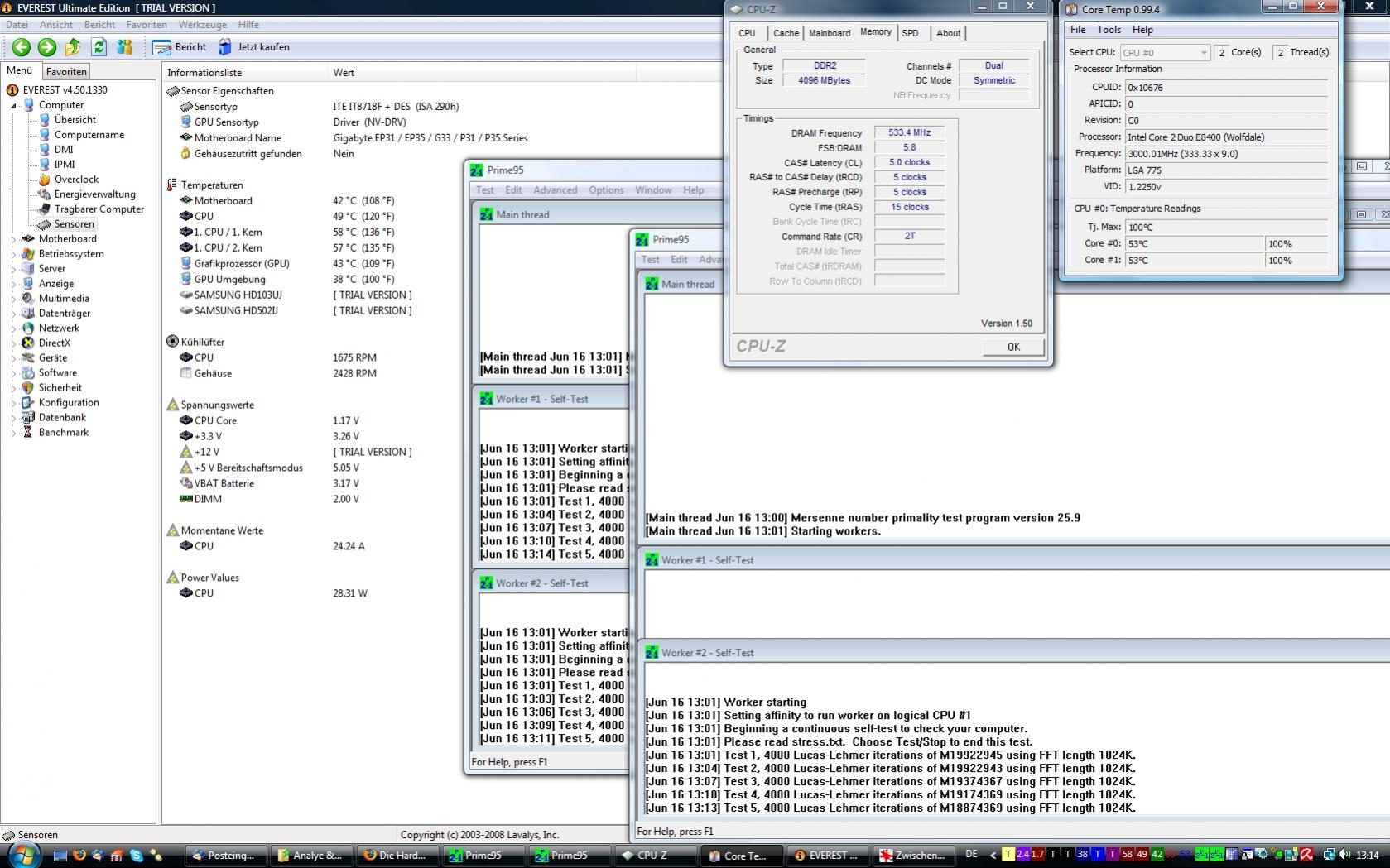This screenshot has width=1390, height=868.
Task: Open the Advanced menu in back Prime95 window
Action: point(555,190)
